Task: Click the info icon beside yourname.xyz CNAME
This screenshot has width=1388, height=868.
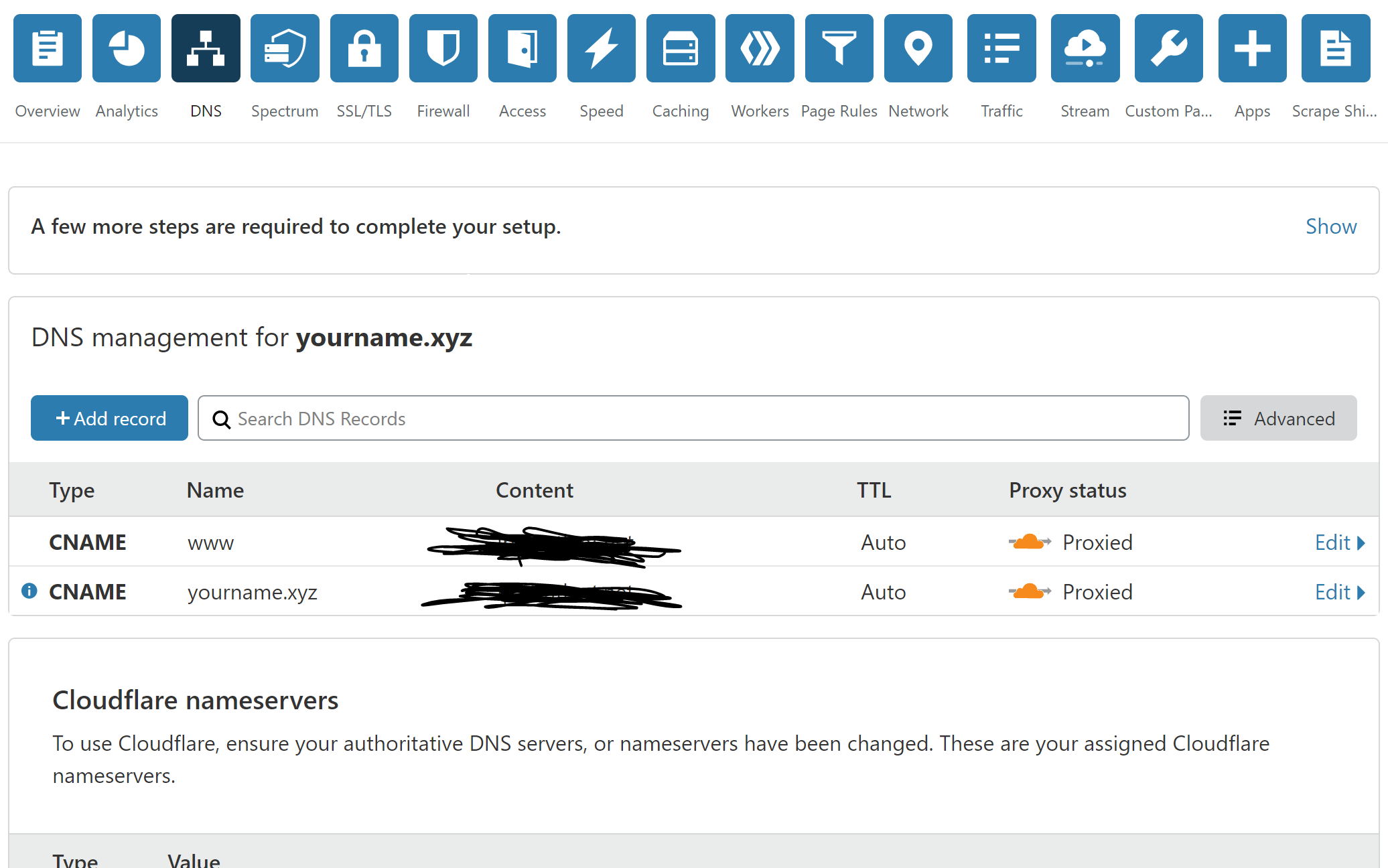Action: pos(29,591)
